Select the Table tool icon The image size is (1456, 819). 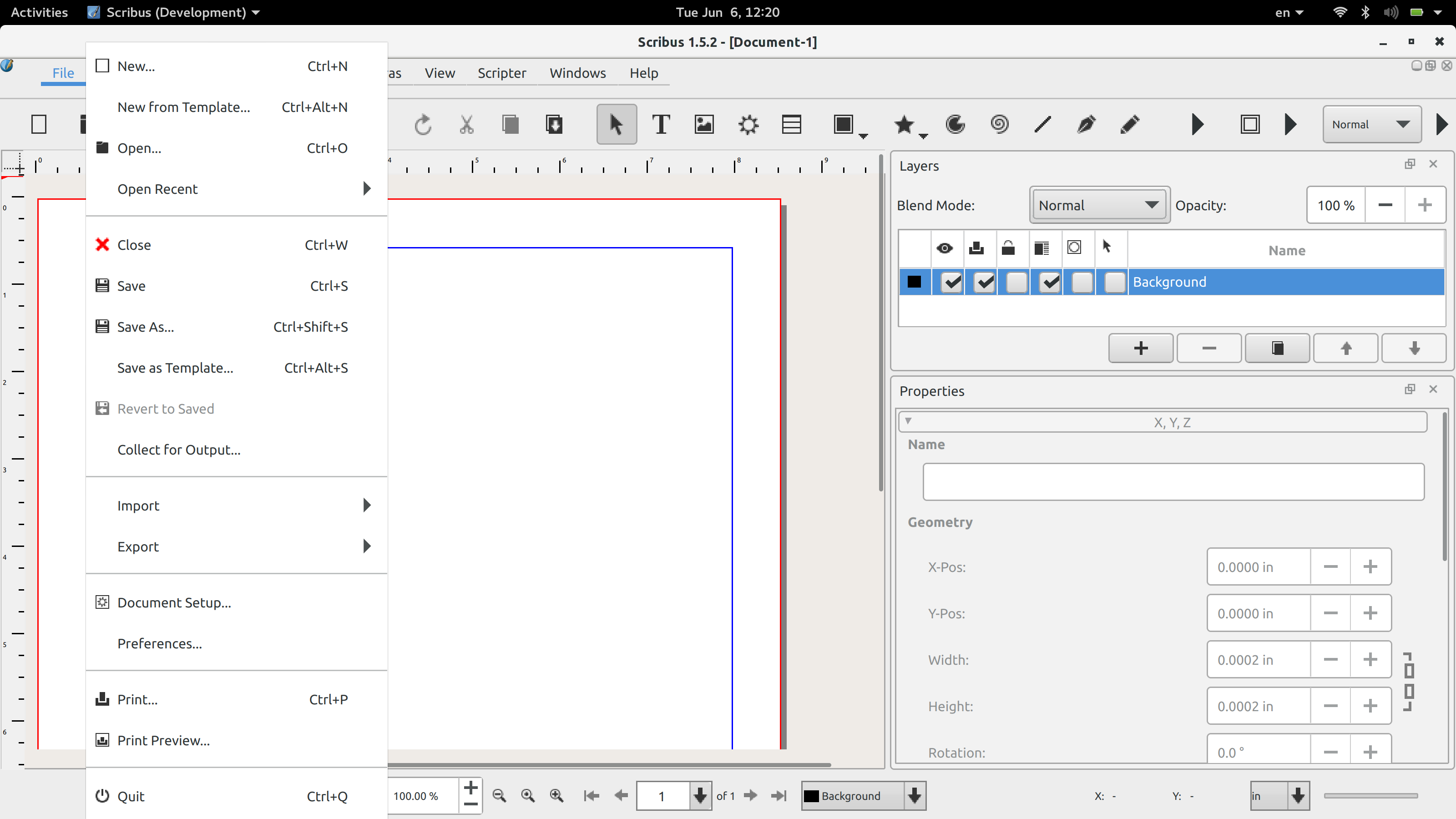pos(791,124)
